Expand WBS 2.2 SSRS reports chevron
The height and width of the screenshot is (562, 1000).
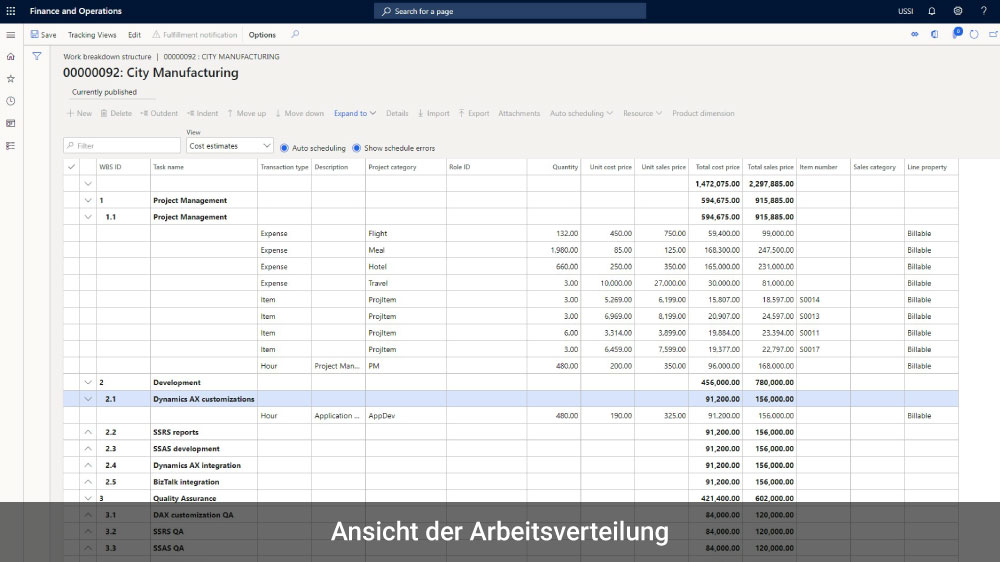click(x=88, y=433)
